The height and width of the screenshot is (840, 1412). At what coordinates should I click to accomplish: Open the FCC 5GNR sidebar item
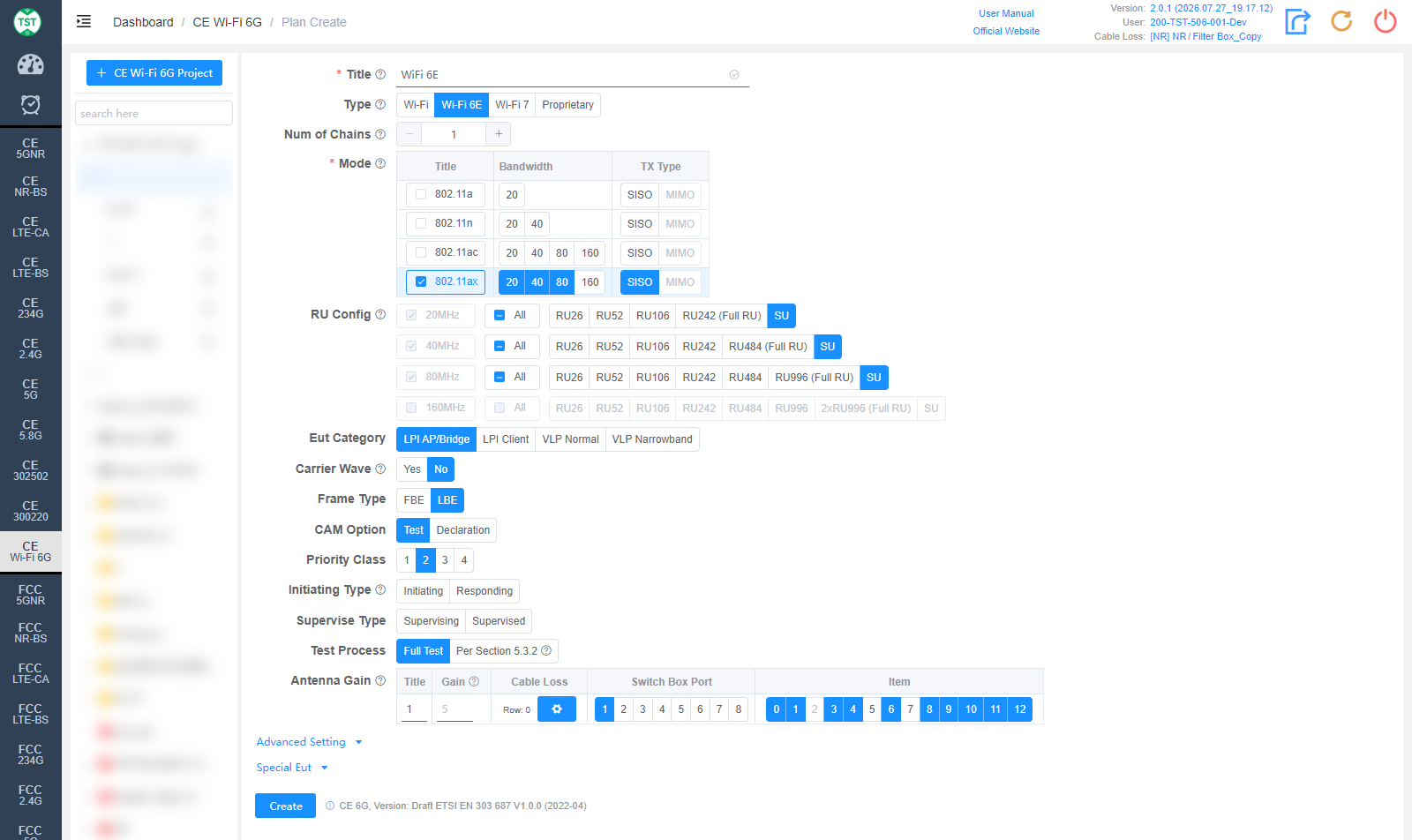click(x=30, y=595)
